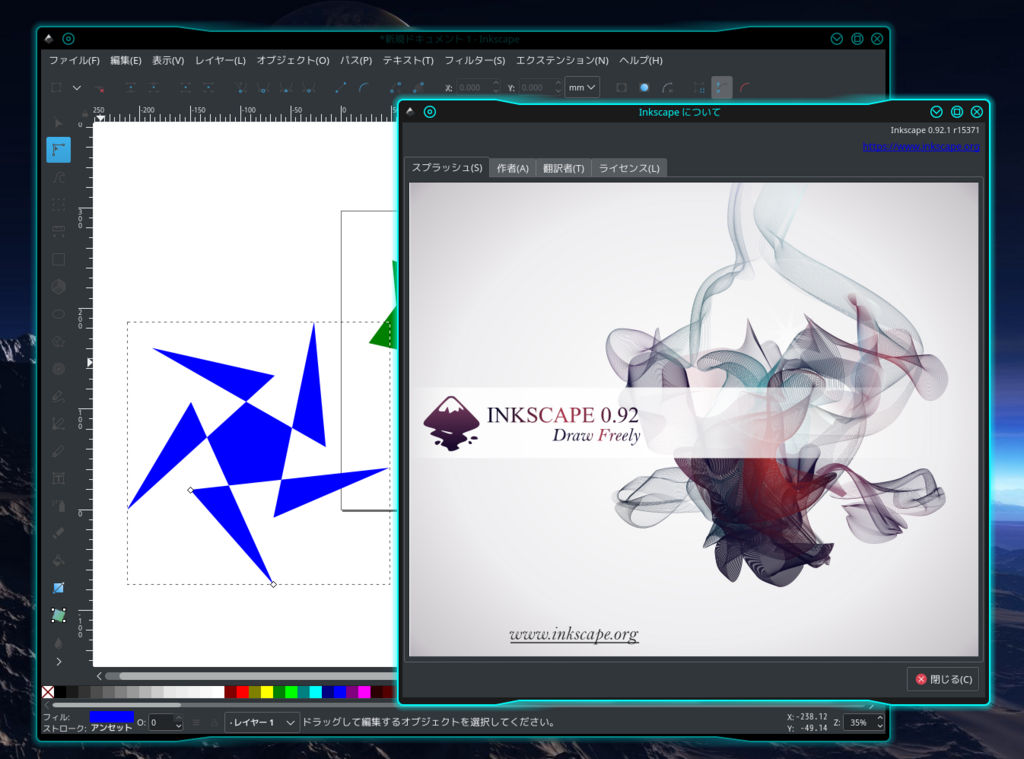Pick the red swatch in the palette
The width and height of the screenshot is (1024, 759).
(243, 692)
